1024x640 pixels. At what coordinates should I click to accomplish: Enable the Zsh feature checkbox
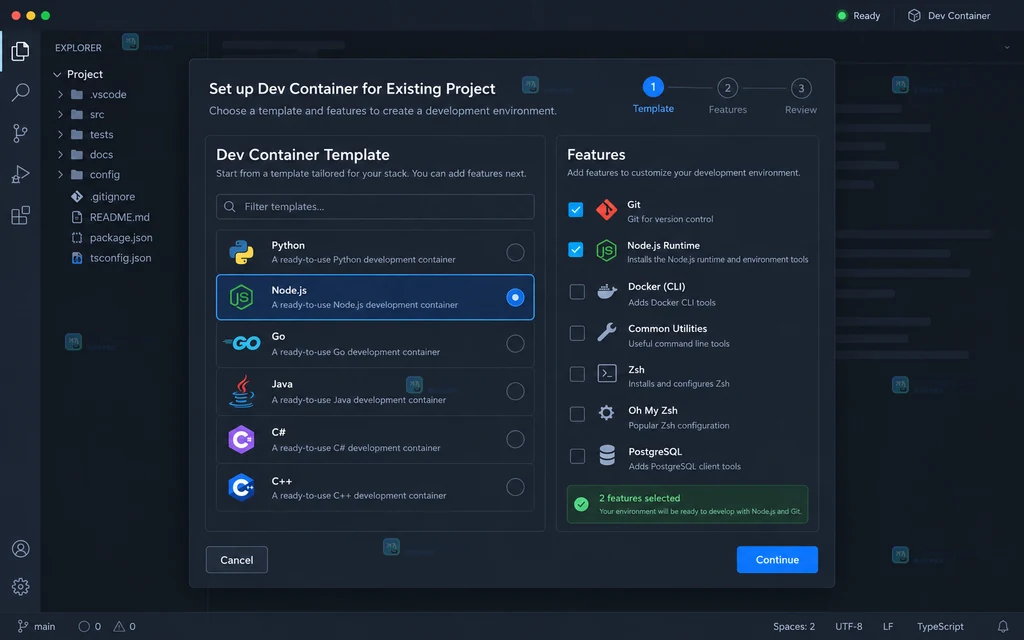click(577, 374)
